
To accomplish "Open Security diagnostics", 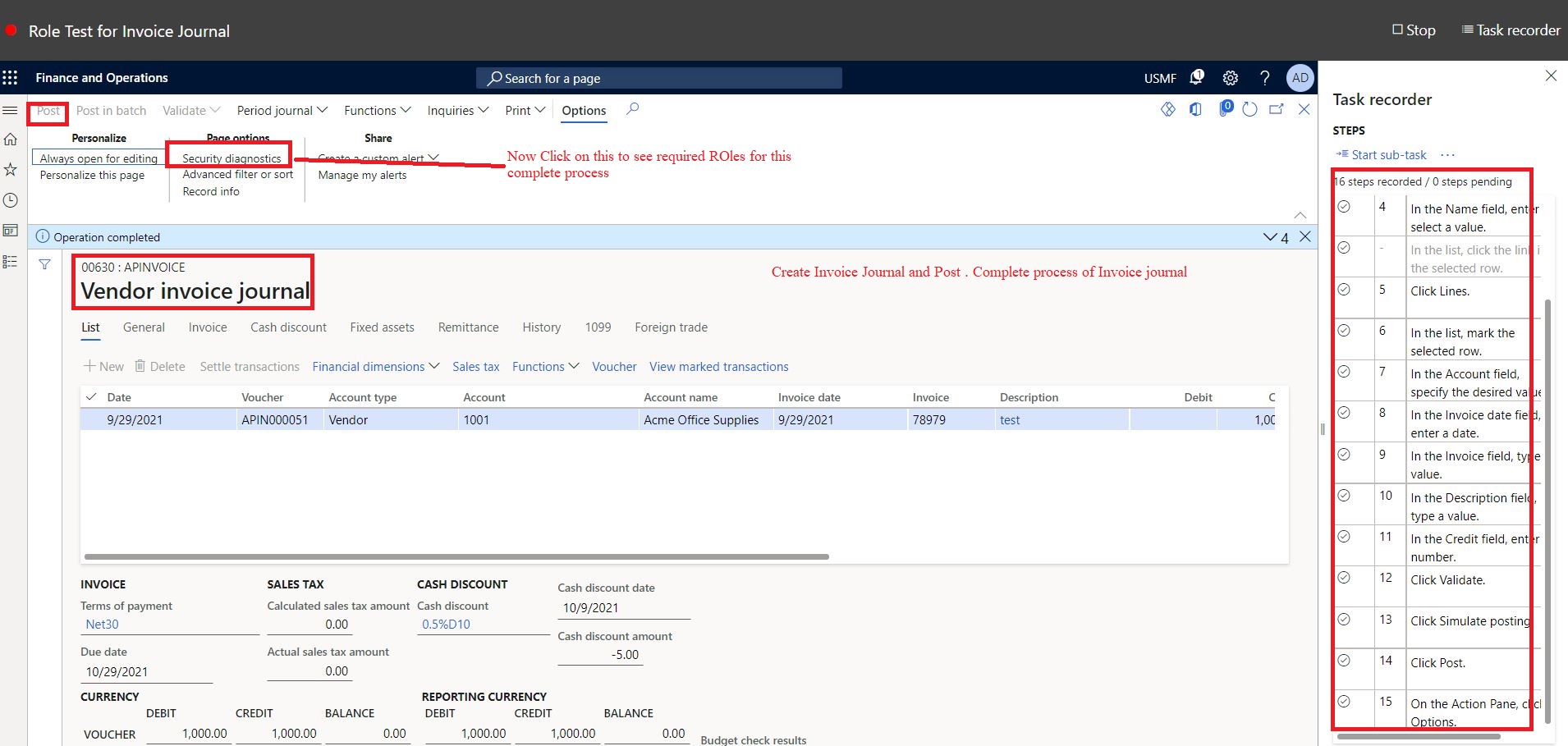I will (x=231, y=158).
